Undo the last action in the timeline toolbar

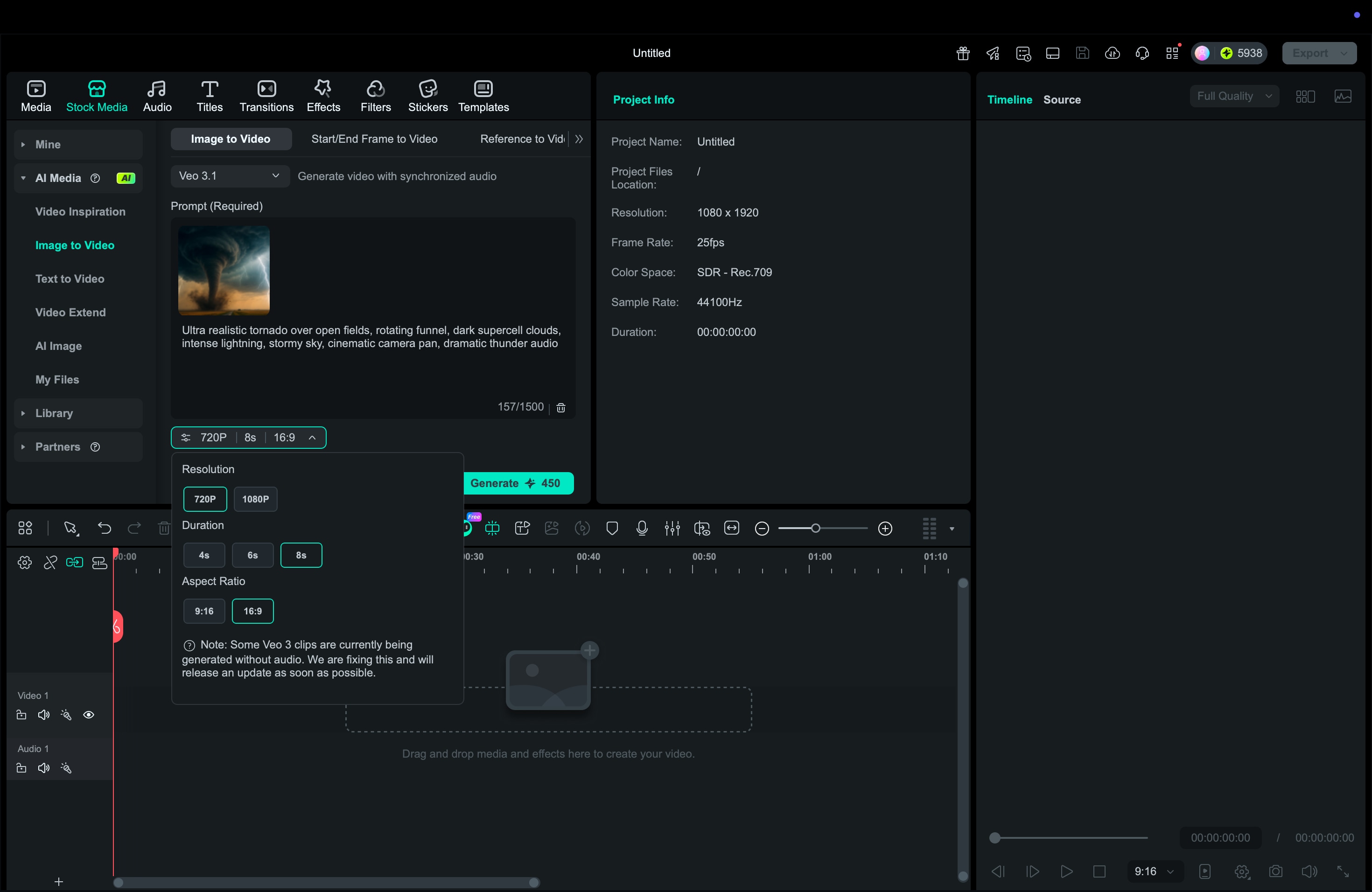pos(105,529)
